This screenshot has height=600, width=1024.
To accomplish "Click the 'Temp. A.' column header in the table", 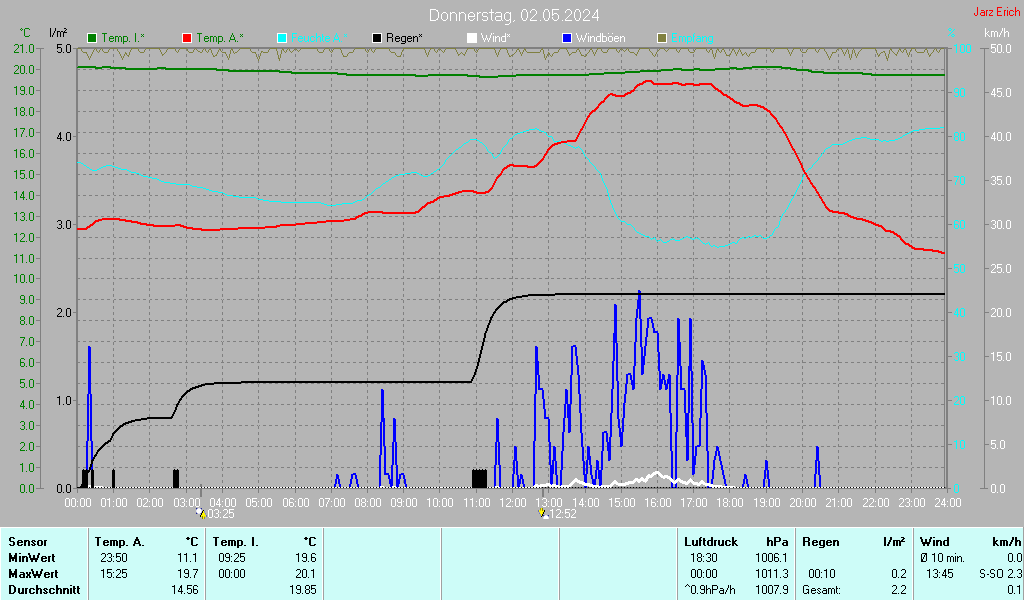I will (120, 542).
